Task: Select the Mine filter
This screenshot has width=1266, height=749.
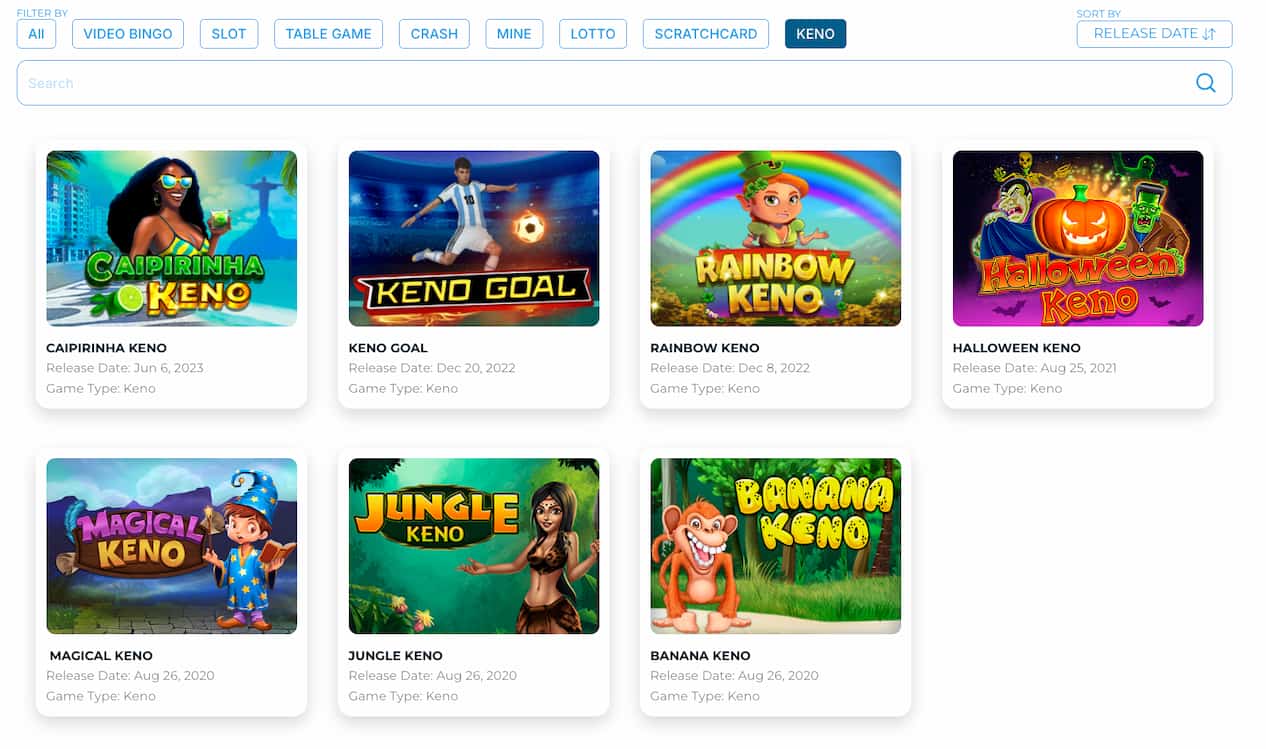Action: [x=514, y=34]
